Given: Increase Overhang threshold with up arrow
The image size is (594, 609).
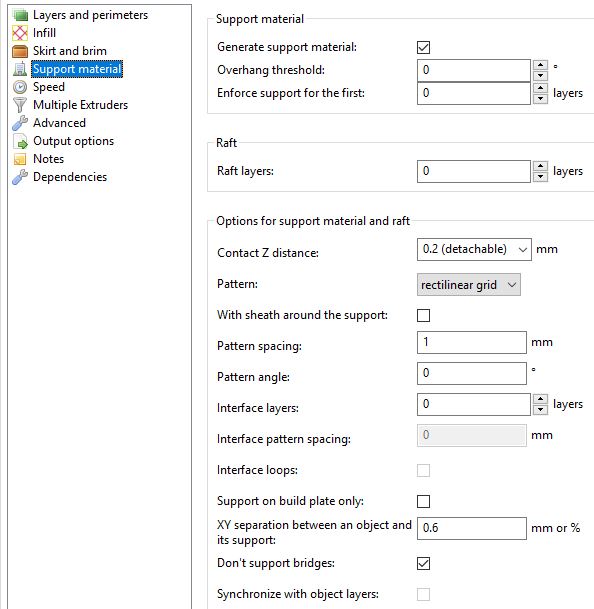Looking at the screenshot, I should (x=540, y=65).
